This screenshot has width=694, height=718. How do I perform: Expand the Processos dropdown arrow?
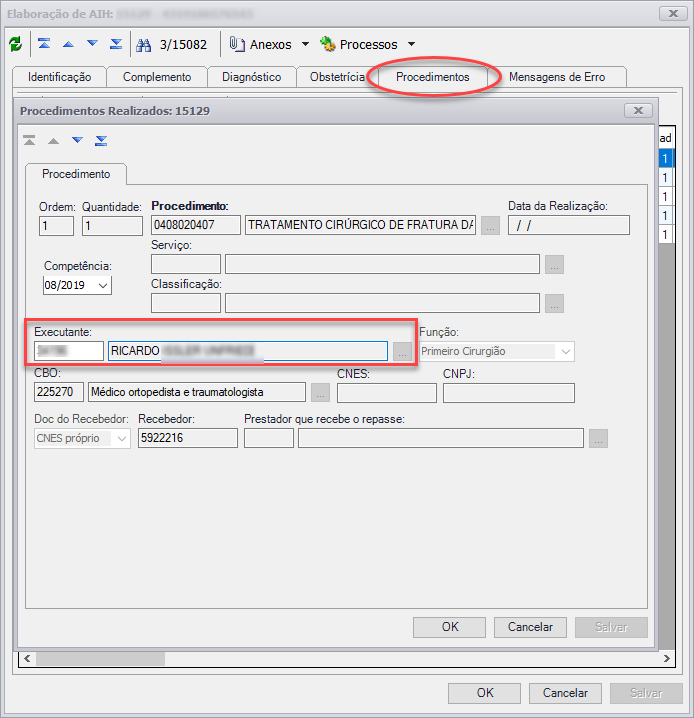coord(412,44)
